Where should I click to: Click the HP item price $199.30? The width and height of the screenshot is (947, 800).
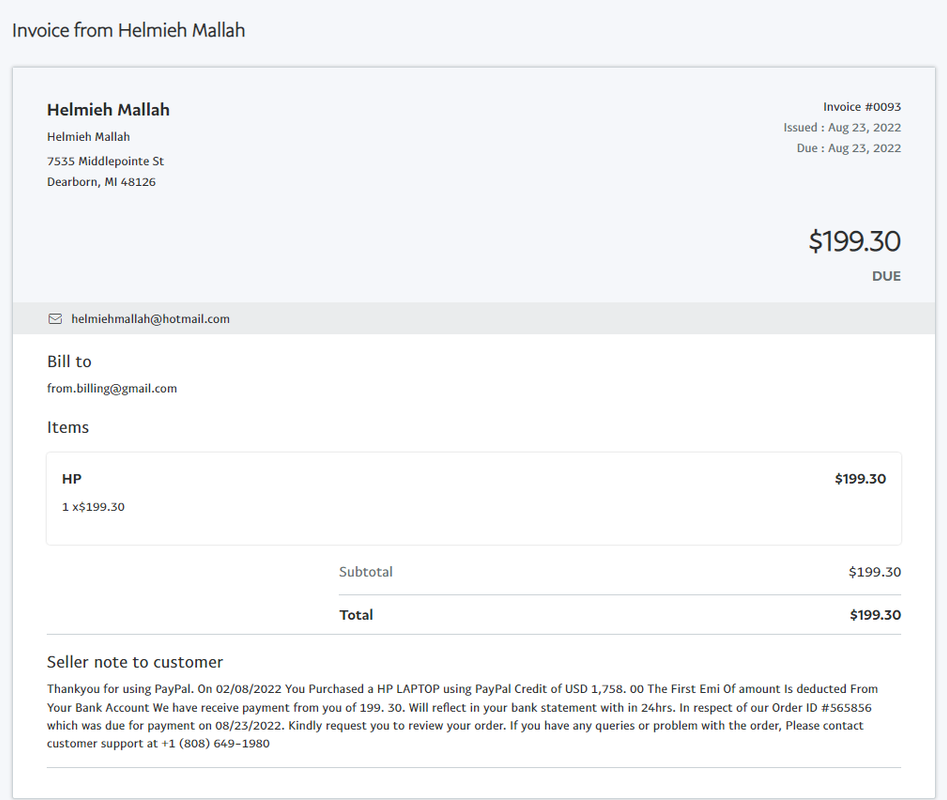pyautogui.click(x=860, y=479)
